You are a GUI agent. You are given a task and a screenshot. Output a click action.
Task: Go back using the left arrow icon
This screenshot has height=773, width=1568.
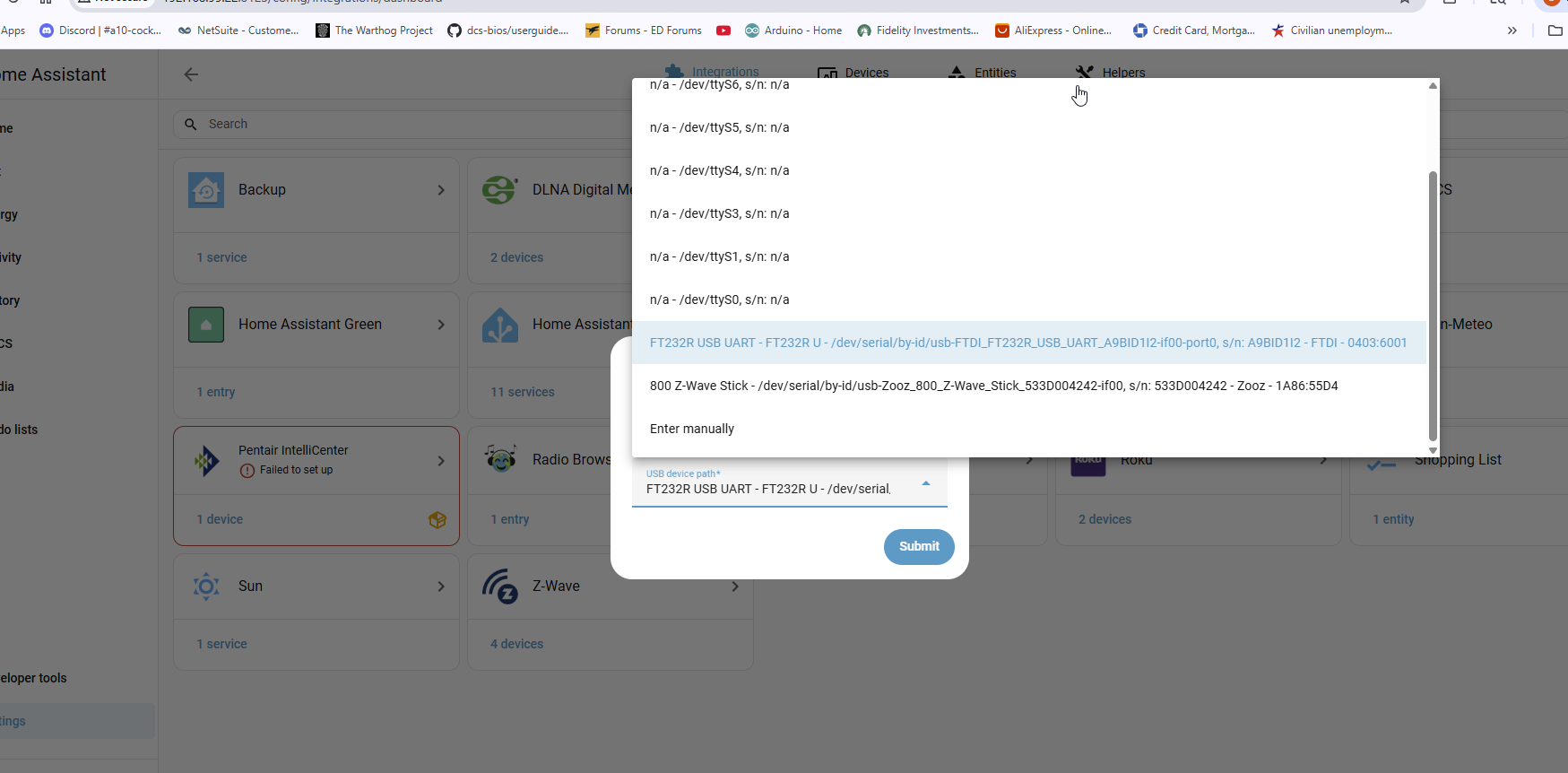point(191,74)
